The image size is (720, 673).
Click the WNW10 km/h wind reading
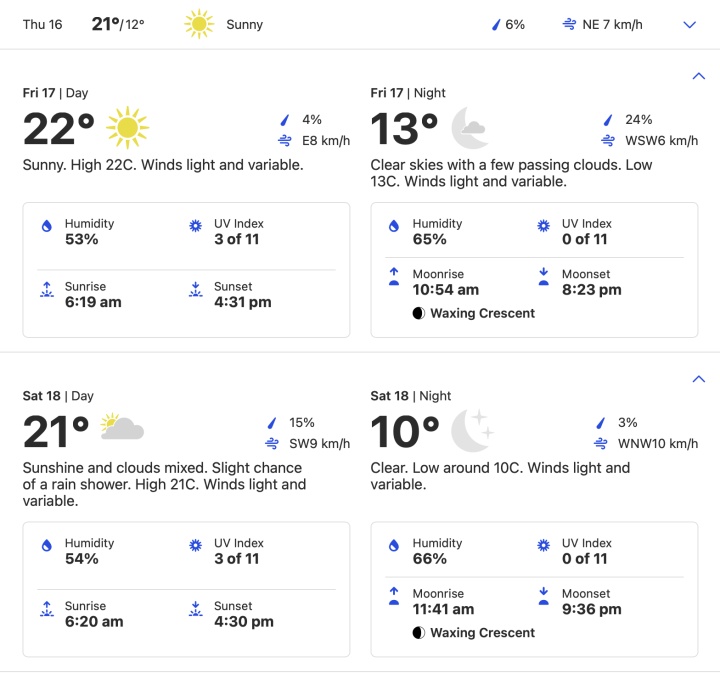[x=658, y=443]
